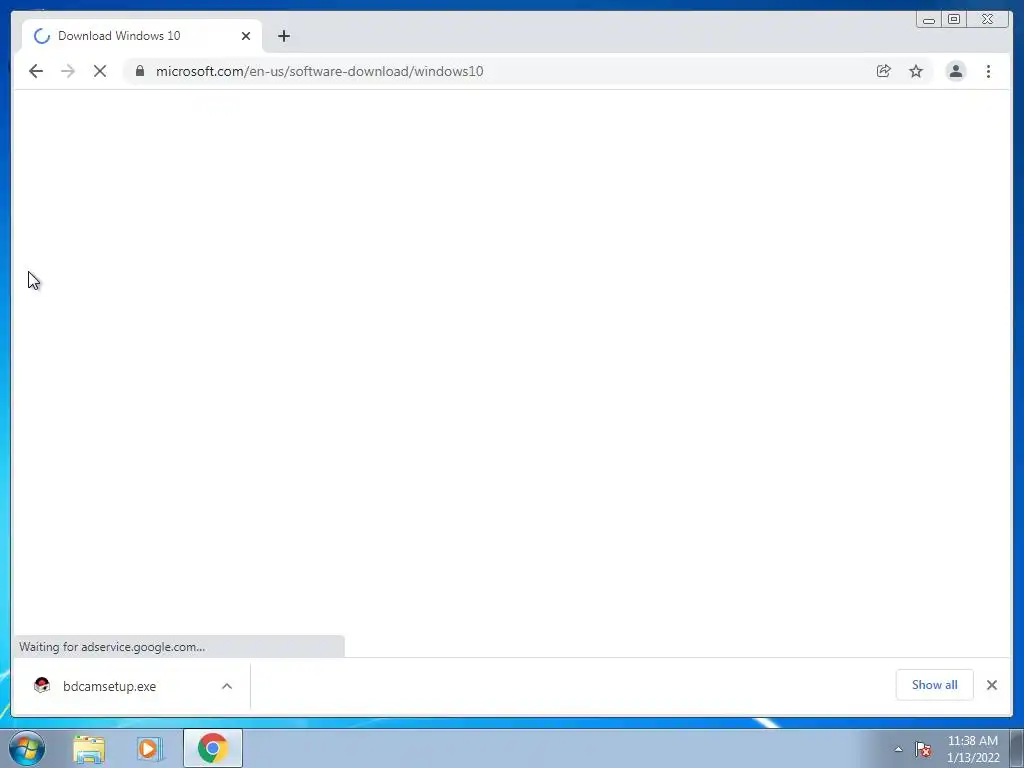Go back to the previous page
Screen dimensions: 1024x768
click(36, 71)
